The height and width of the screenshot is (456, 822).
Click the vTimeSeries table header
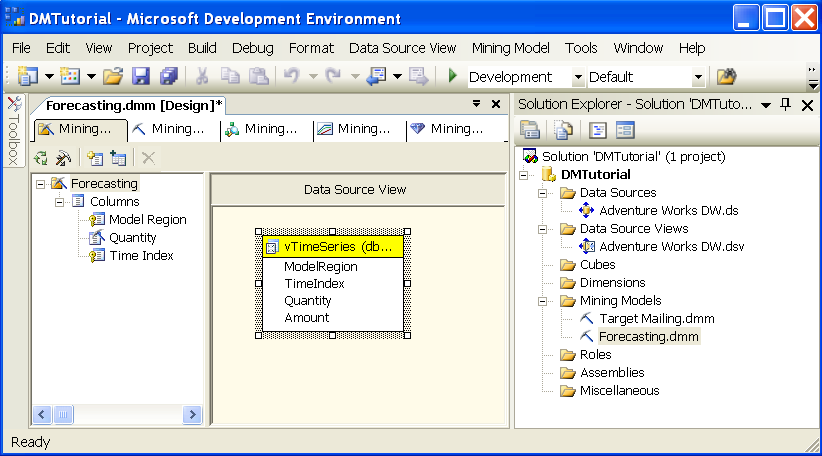point(333,247)
